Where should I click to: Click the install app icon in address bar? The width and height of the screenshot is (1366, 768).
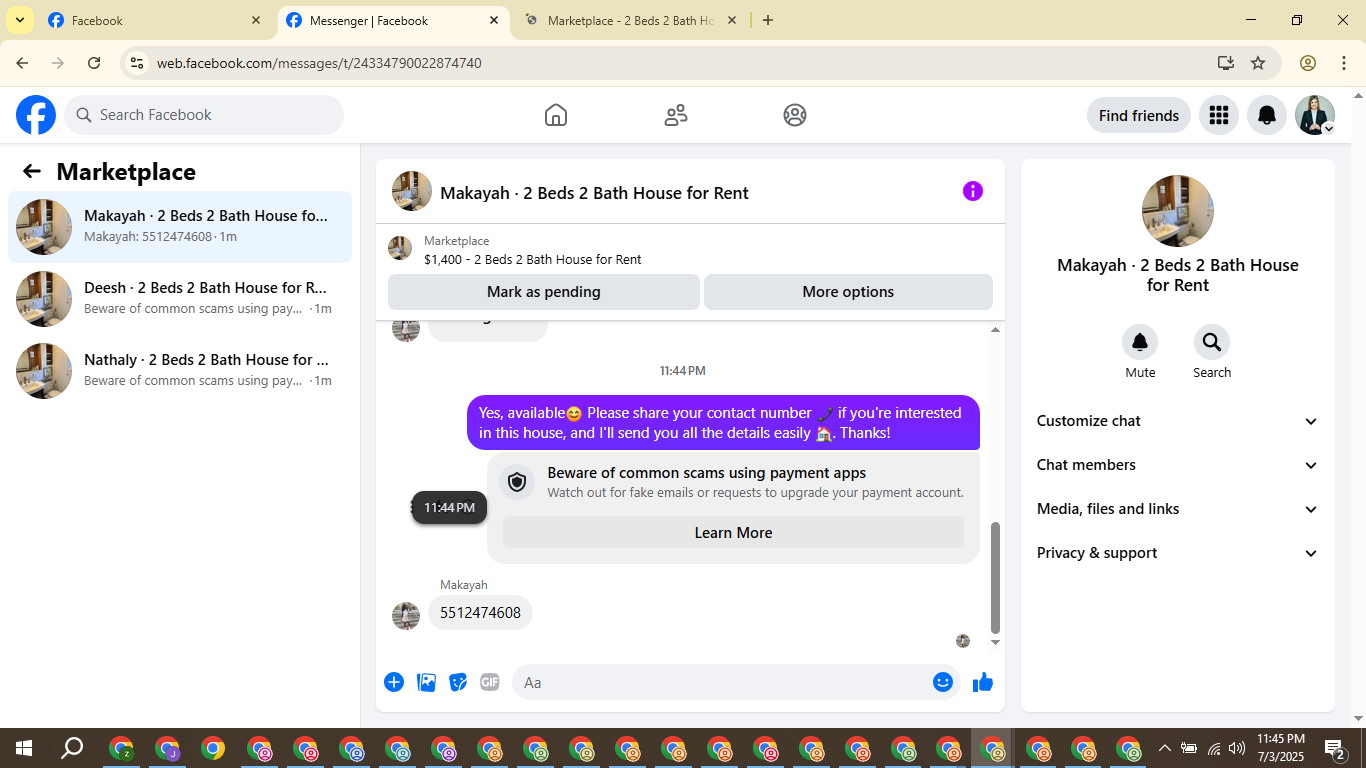tap(1226, 63)
